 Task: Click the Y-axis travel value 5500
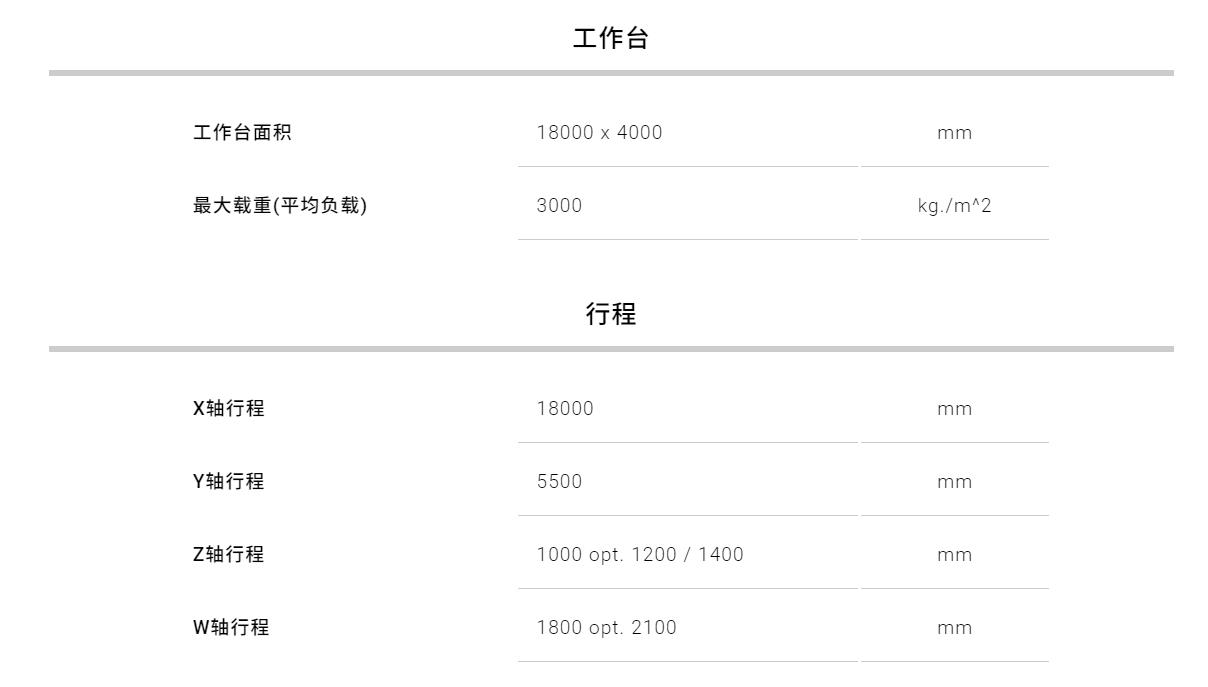tap(559, 481)
